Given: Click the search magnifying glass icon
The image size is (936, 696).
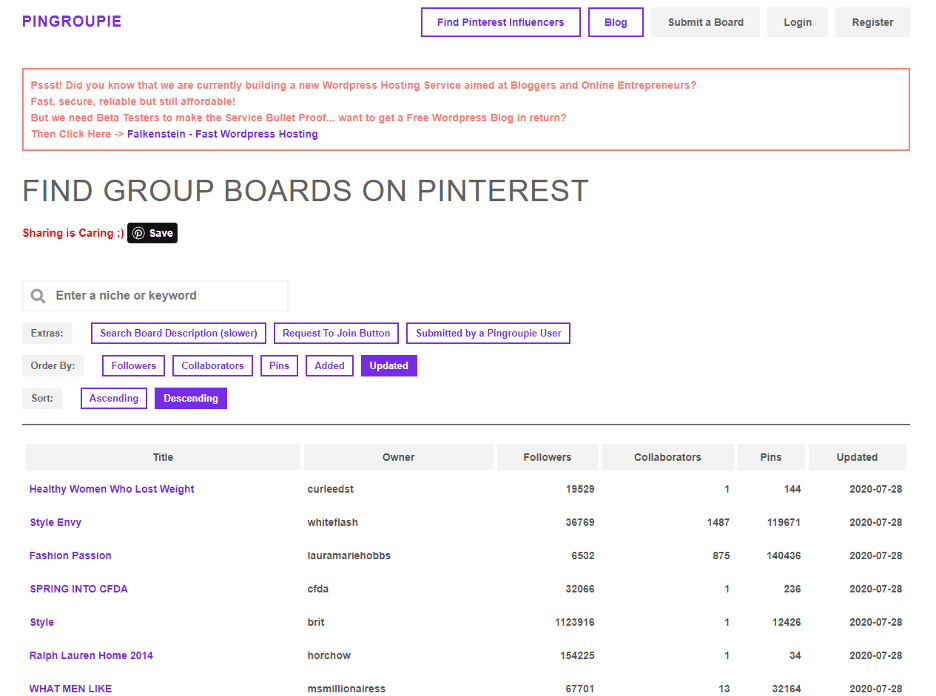Looking at the screenshot, I should coord(38,295).
